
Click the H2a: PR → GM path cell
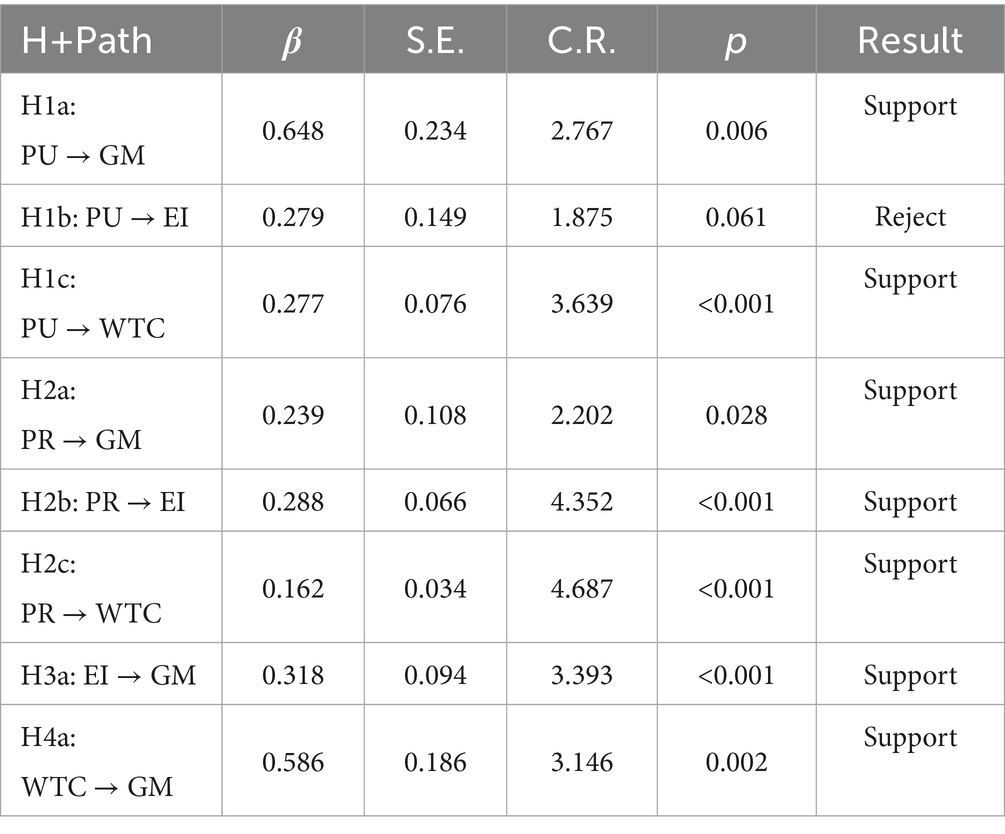coord(81,415)
